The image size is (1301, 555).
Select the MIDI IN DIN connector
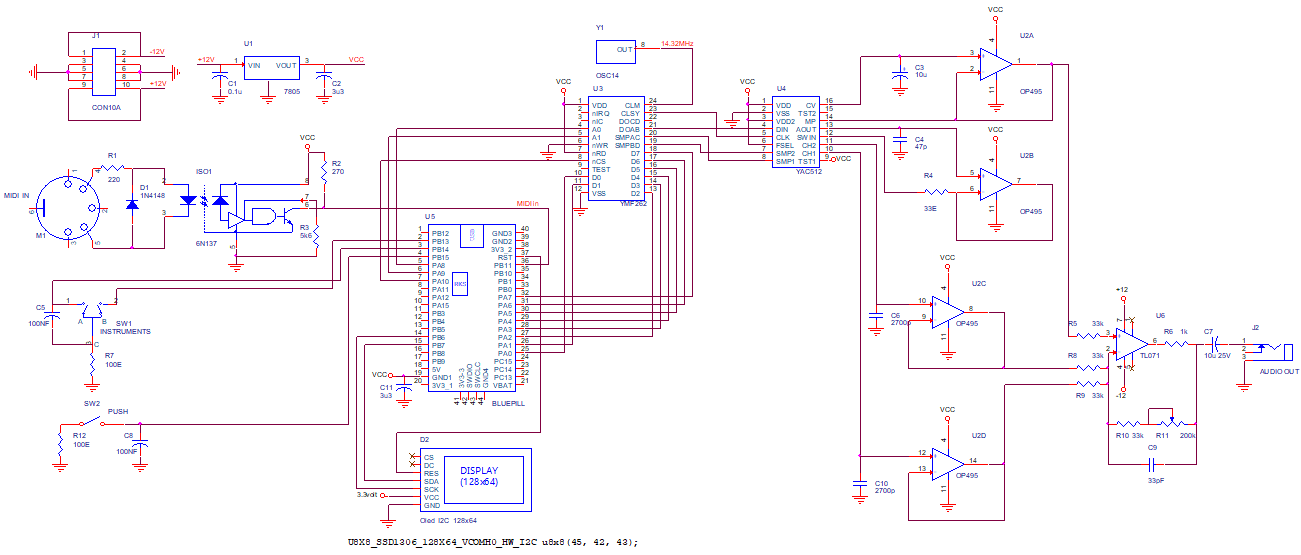point(69,210)
